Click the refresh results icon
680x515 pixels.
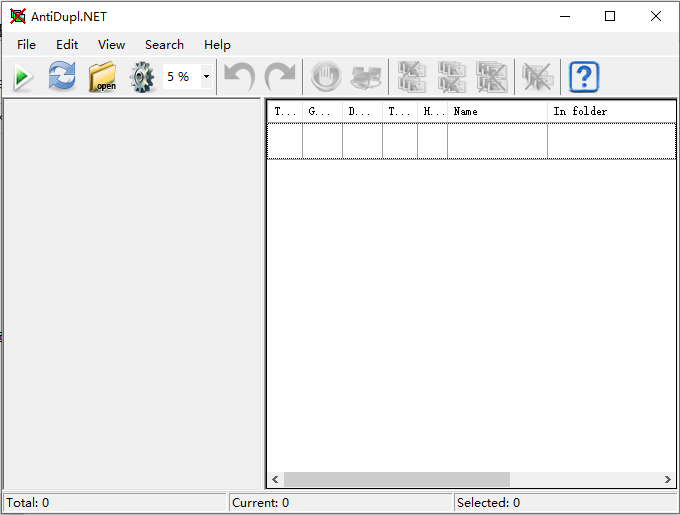point(62,77)
